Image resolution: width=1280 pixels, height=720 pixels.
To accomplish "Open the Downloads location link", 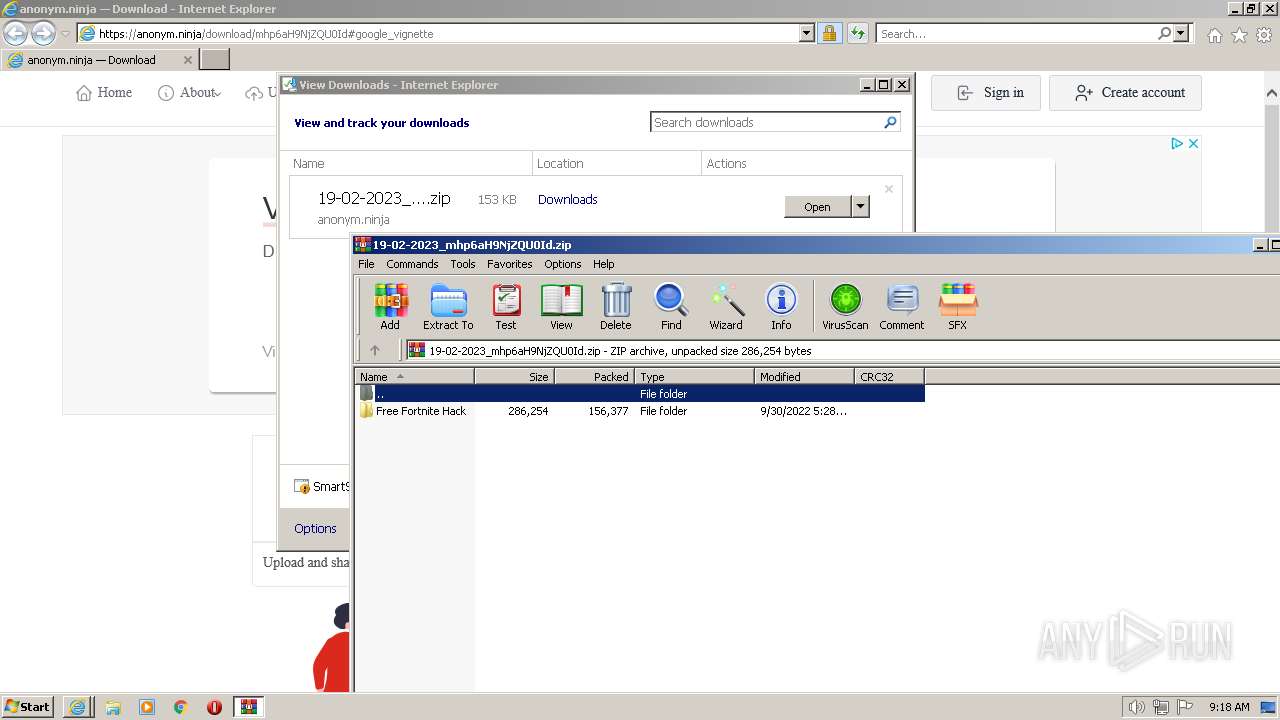I will click(x=567, y=199).
